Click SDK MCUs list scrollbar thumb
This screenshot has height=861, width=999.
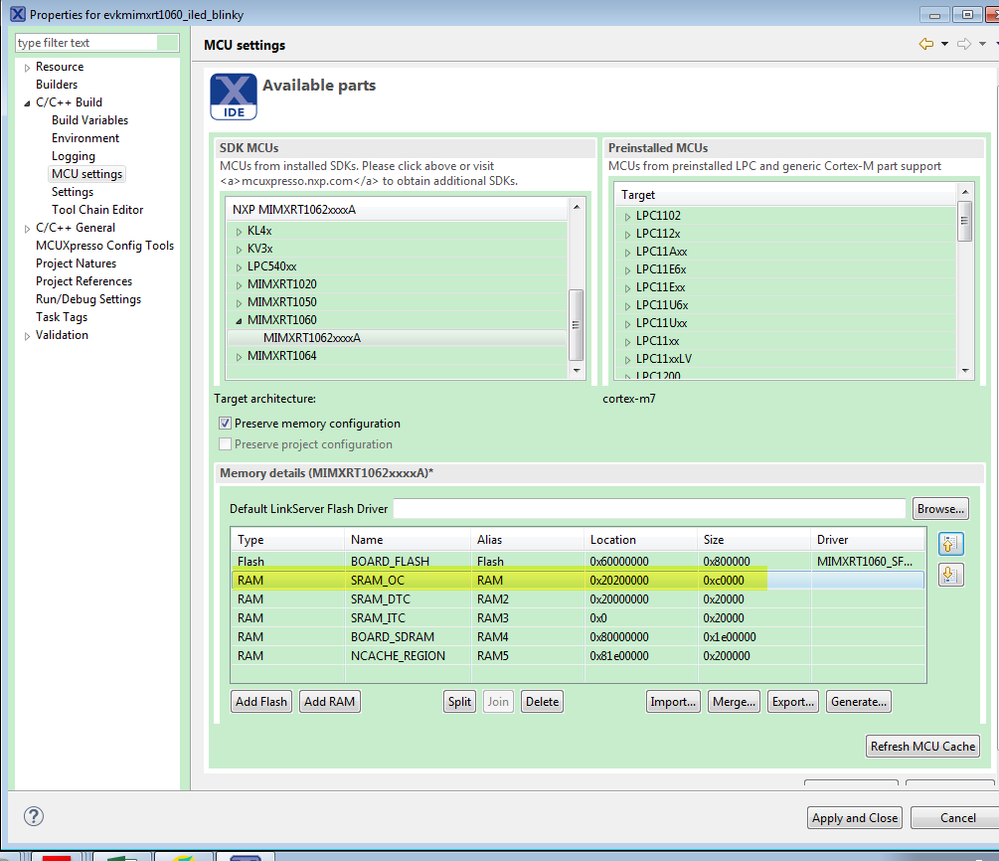pos(576,324)
